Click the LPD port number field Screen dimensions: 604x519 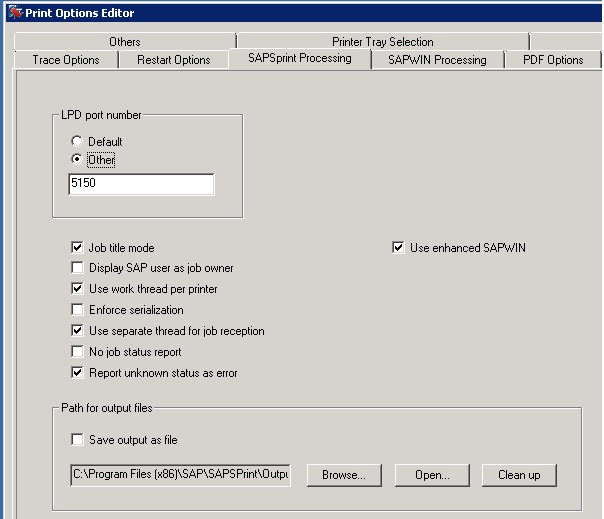click(140, 185)
